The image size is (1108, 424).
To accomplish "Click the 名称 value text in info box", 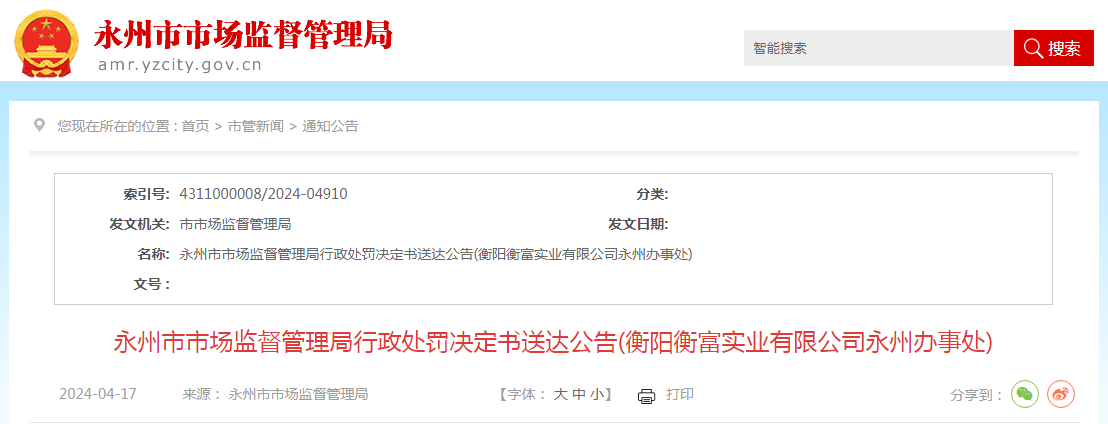I will pyautogui.click(x=436, y=254).
